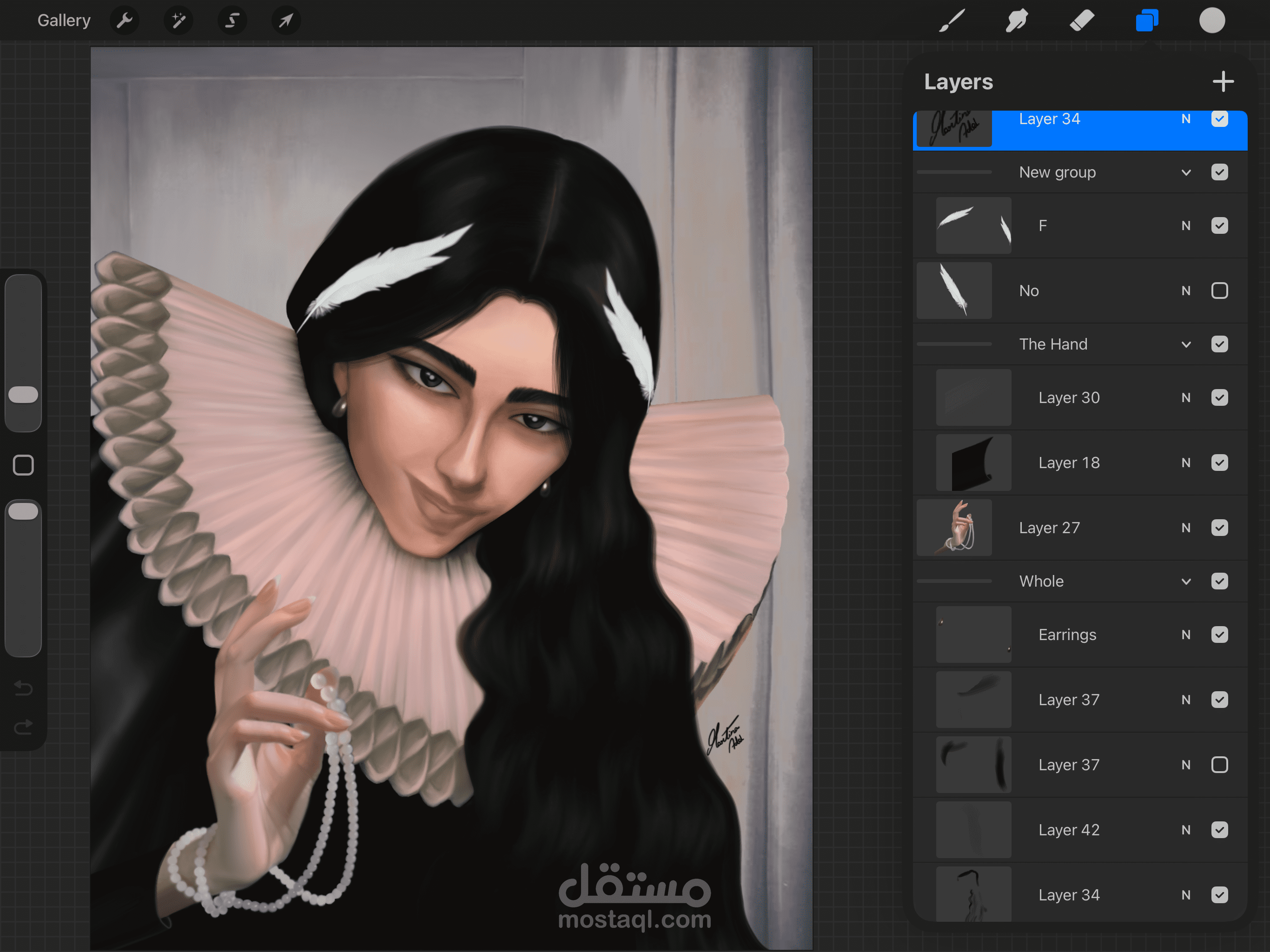This screenshot has height=952, width=1270.
Task: Open the Actions wrench menu
Action: [125, 20]
